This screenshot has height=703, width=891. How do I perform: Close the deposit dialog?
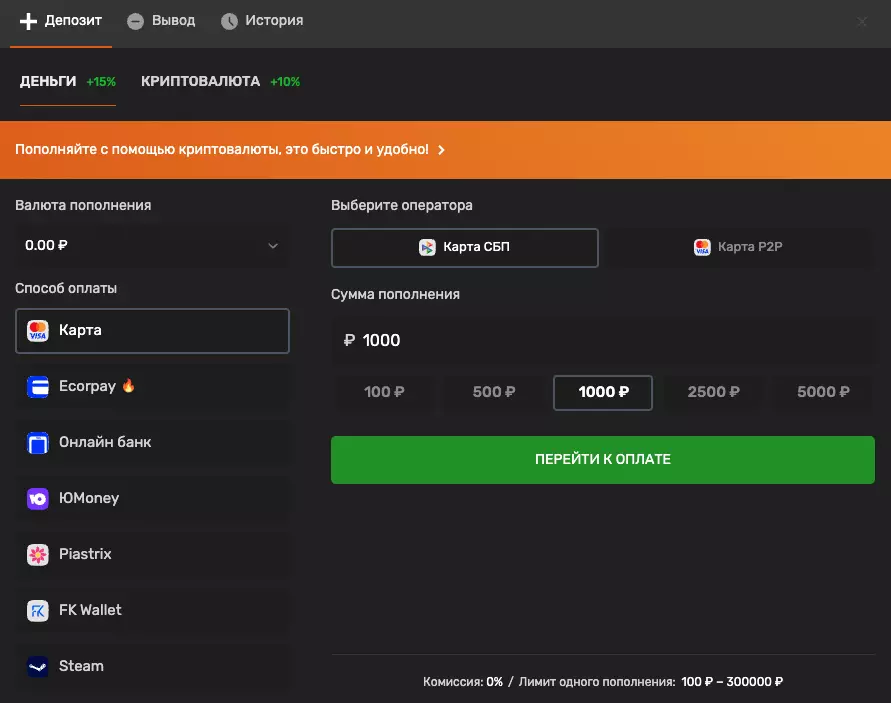[862, 21]
